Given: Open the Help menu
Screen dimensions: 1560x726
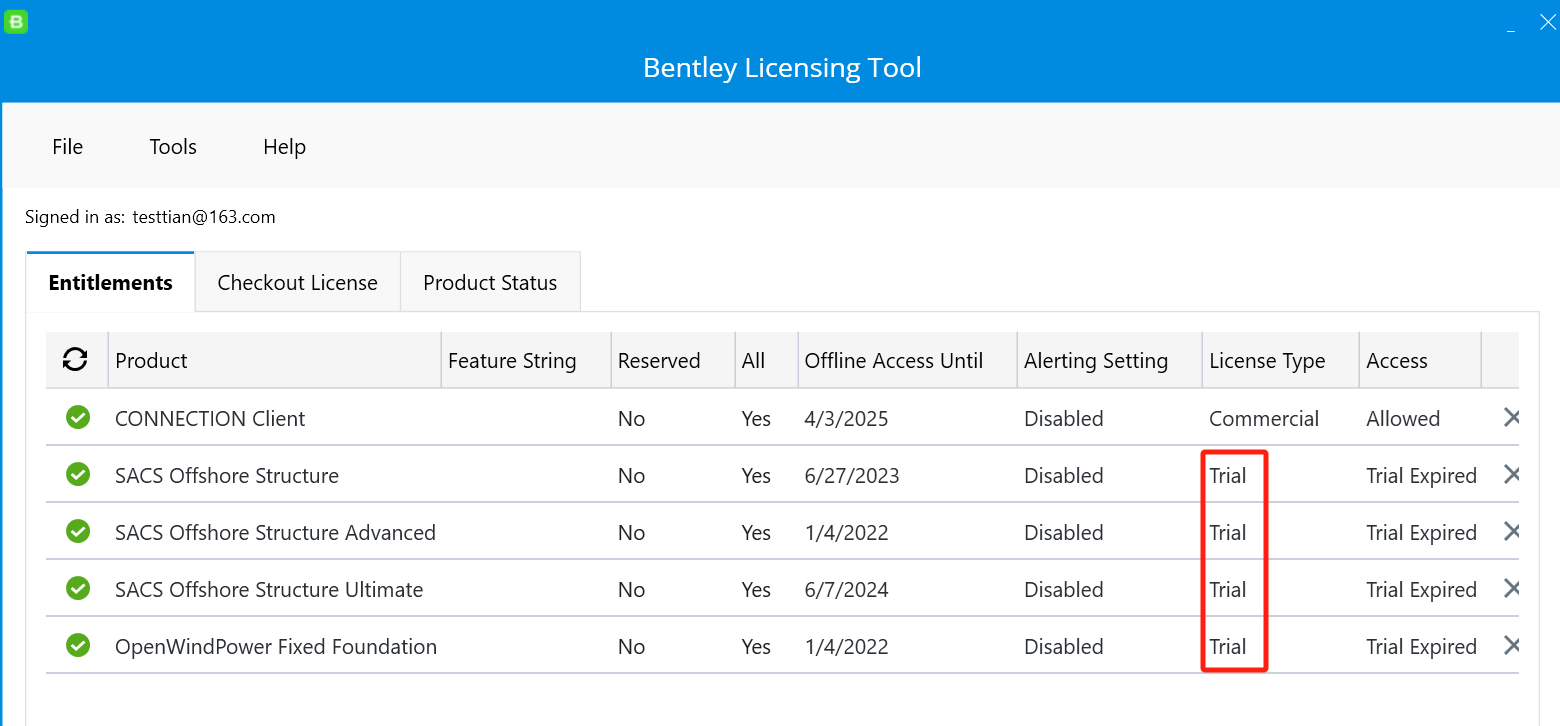Looking at the screenshot, I should coord(284,146).
